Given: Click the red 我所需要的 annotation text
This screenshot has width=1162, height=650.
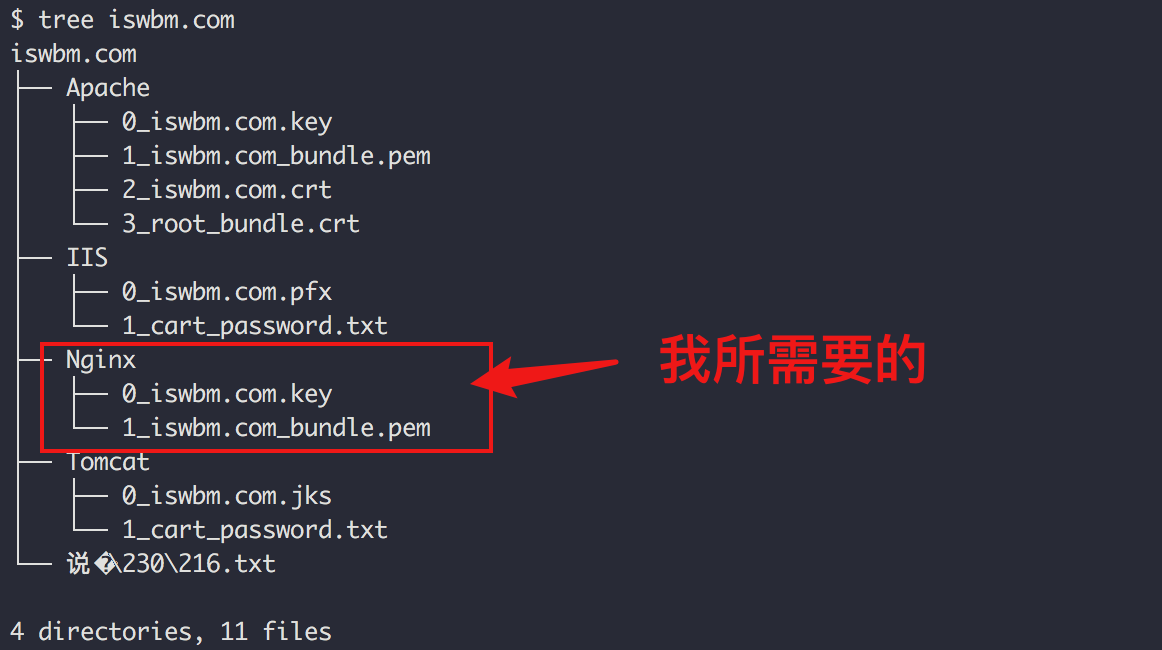Looking at the screenshot, I should pyautogui.click(x=793, y=360).
